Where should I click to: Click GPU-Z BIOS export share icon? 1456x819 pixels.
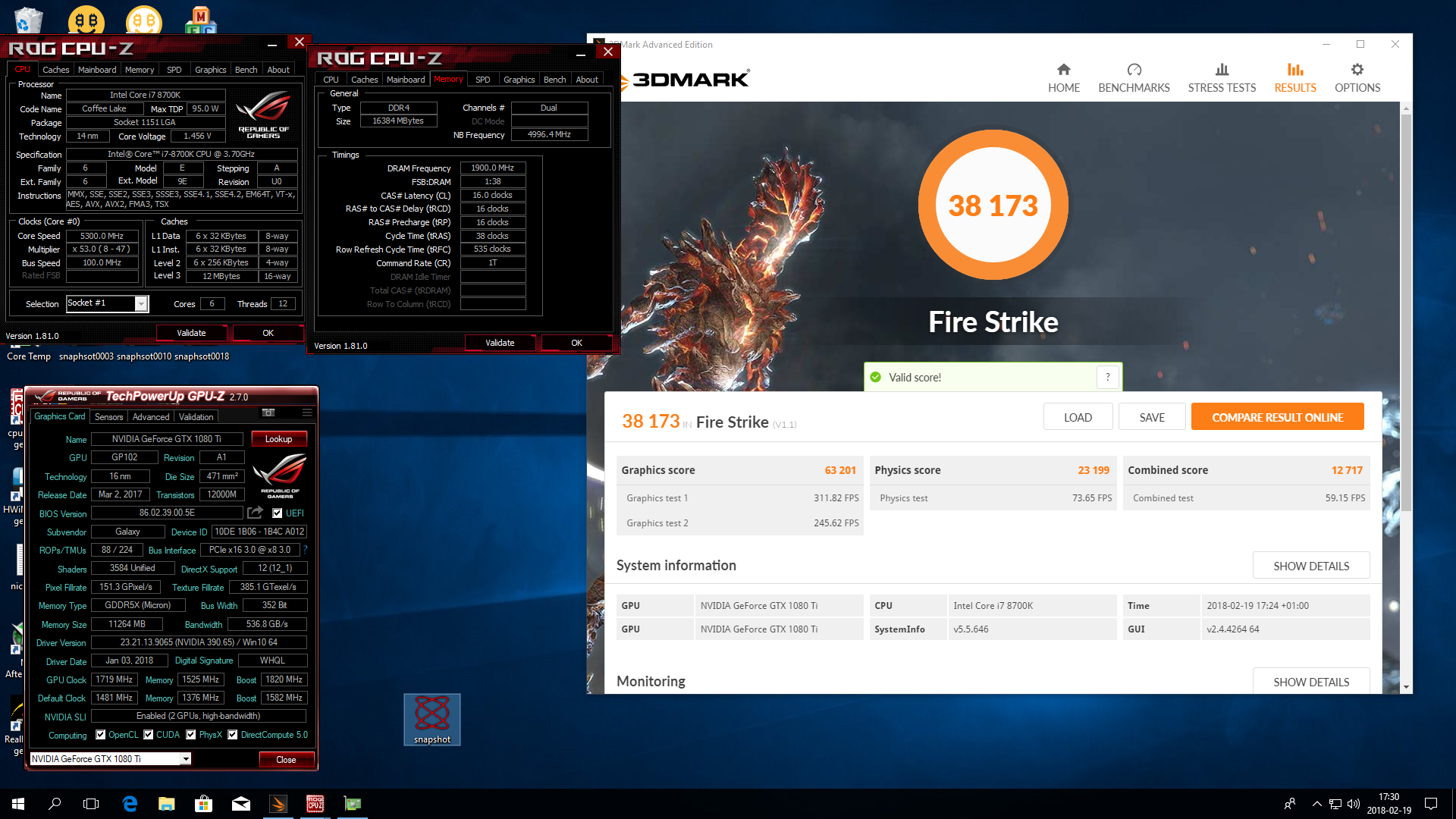256,513
